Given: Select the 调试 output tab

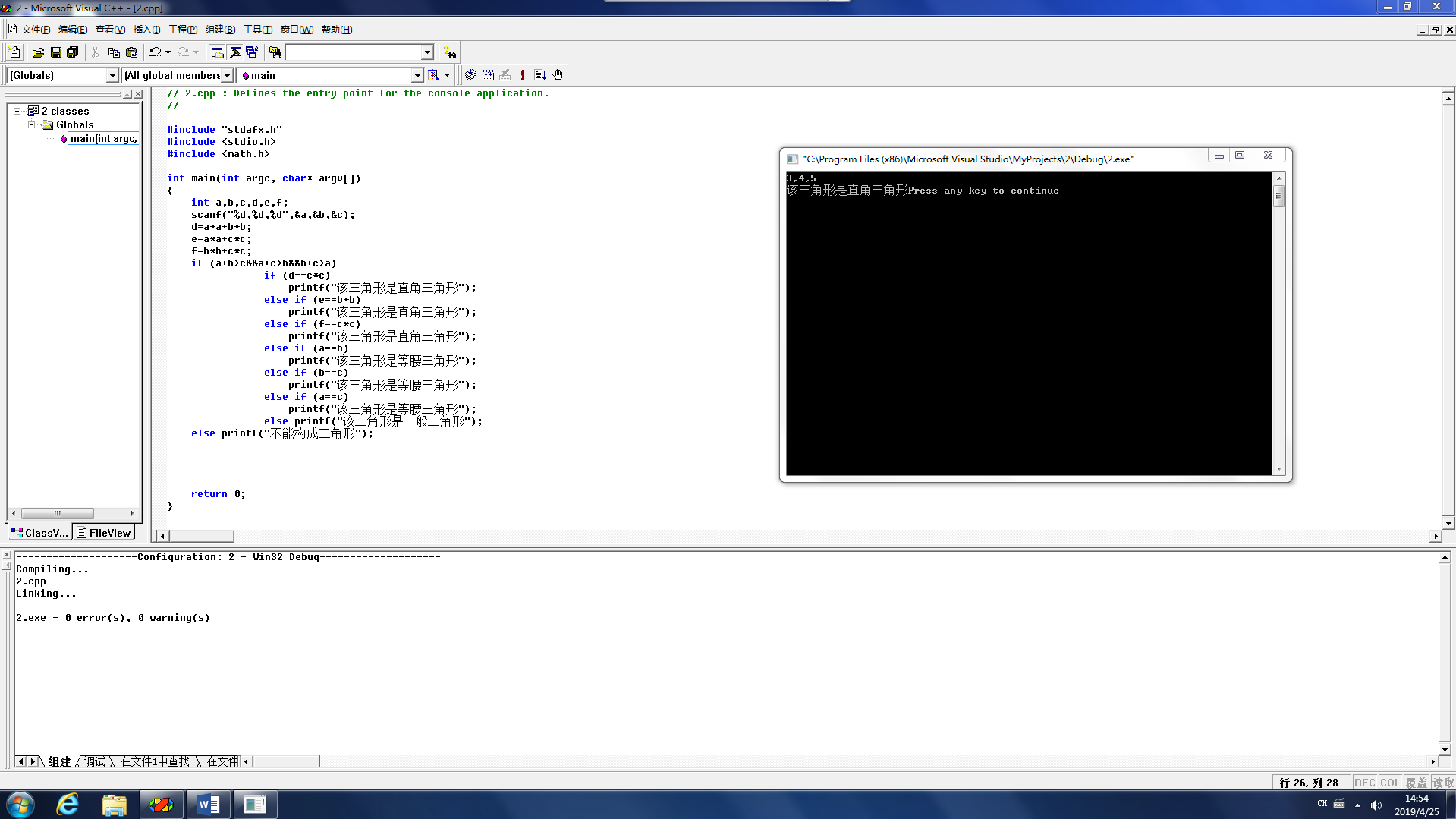Looking at the screenshot, I should [x=95, y=761].
